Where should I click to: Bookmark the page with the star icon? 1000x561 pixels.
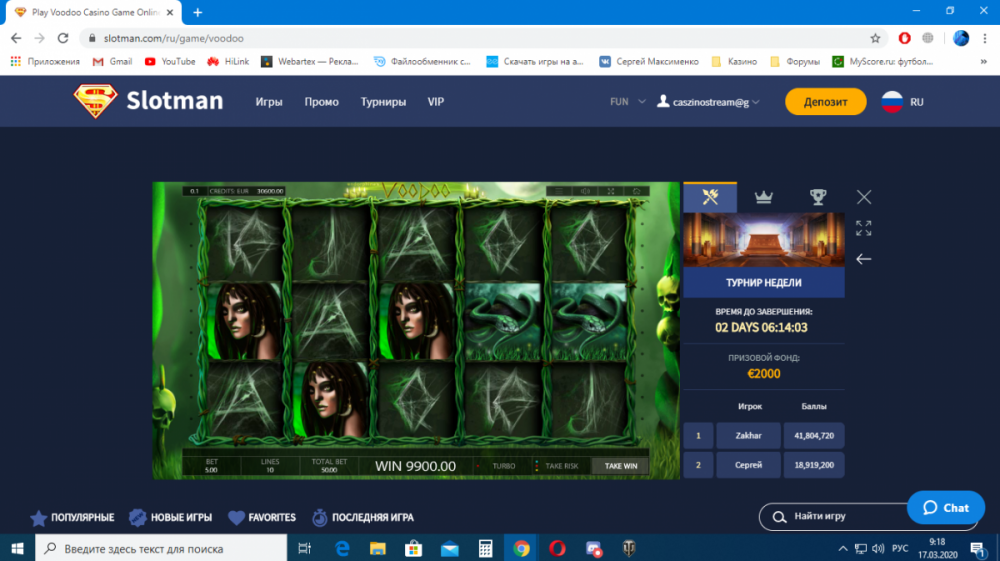coord(875,38)
